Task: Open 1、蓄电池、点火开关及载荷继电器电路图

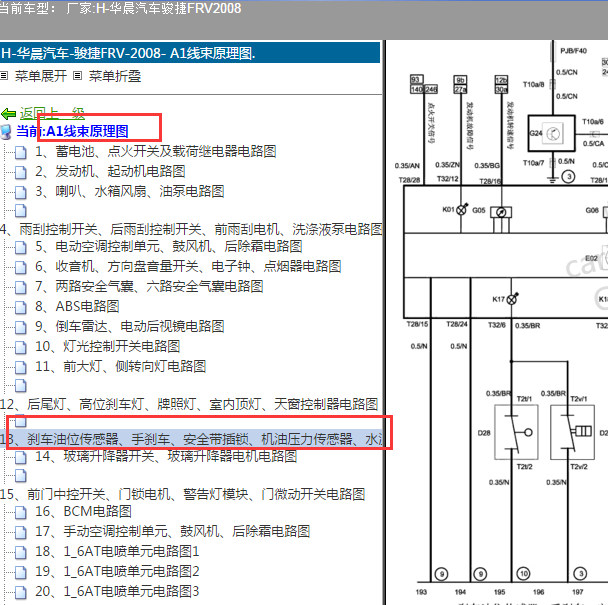Action: (155, 151)
